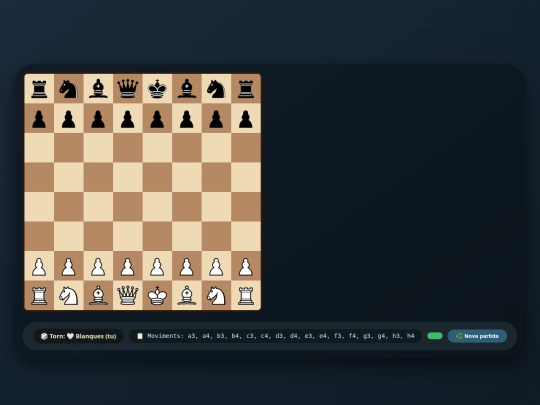Select the white pawn on d2

[x=128, y=266]
